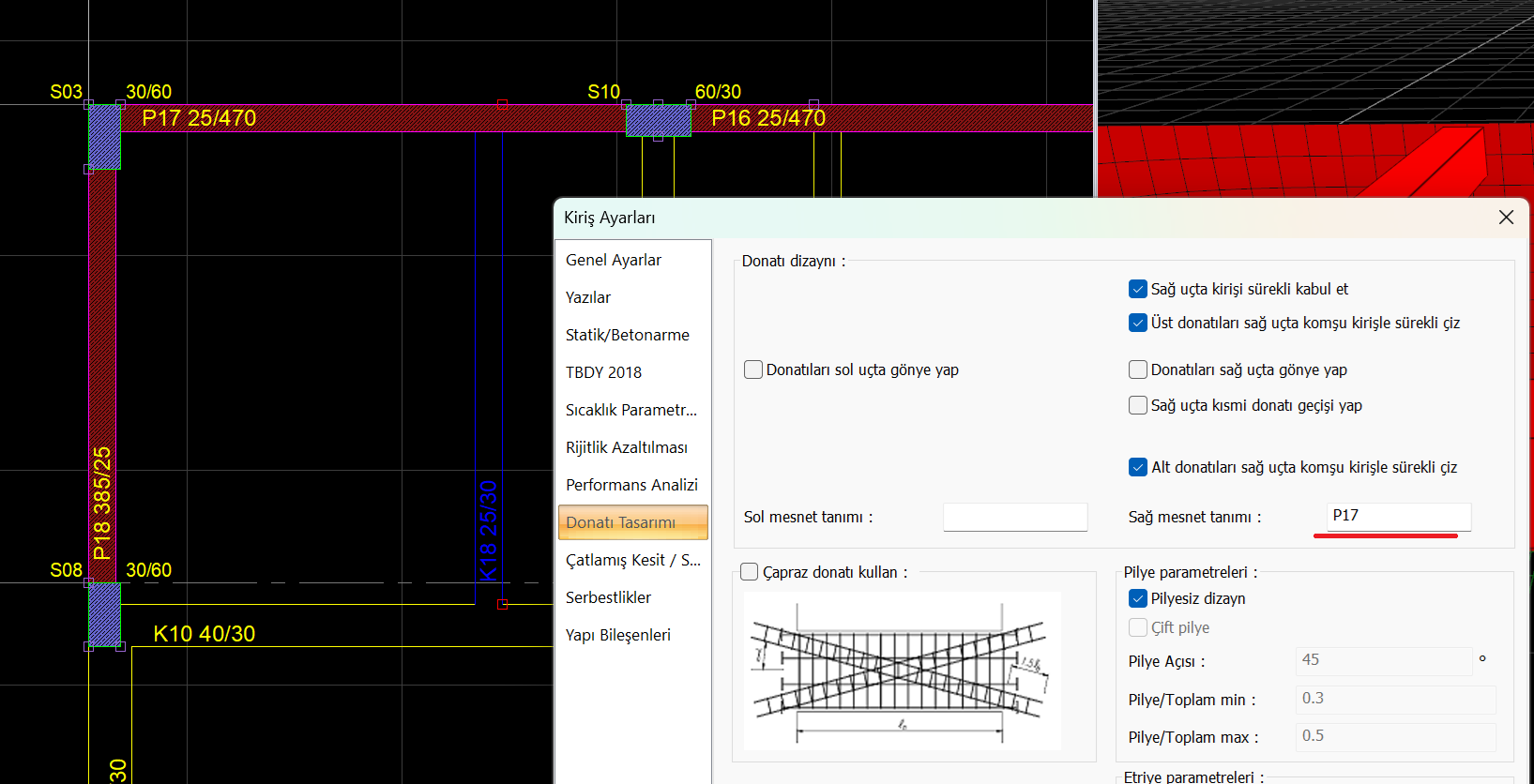Screen dimensions: 1534x784
Task: Enable Çapraz donatı kullan checkbox
Action: point(750,572)
